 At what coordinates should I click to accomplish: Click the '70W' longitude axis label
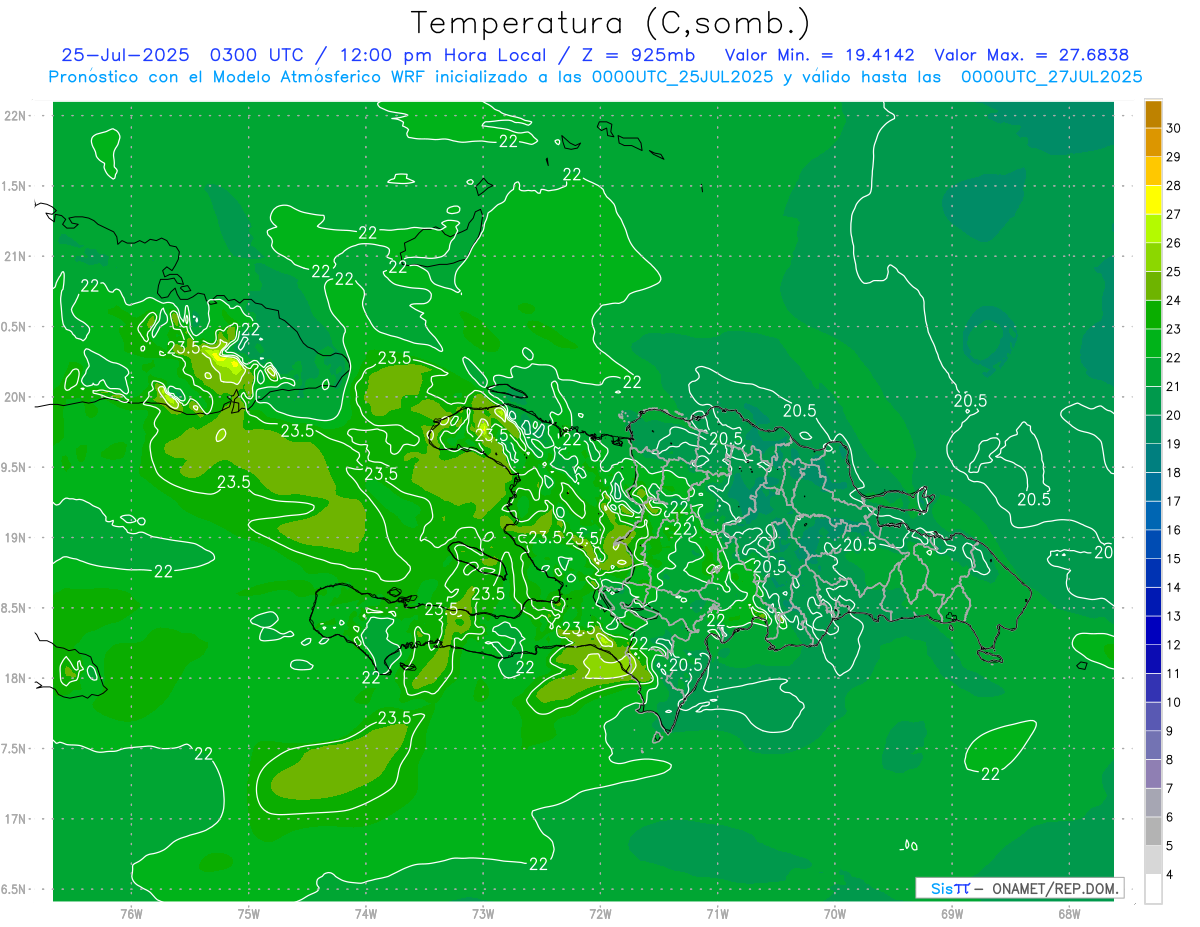click(835, 914)
